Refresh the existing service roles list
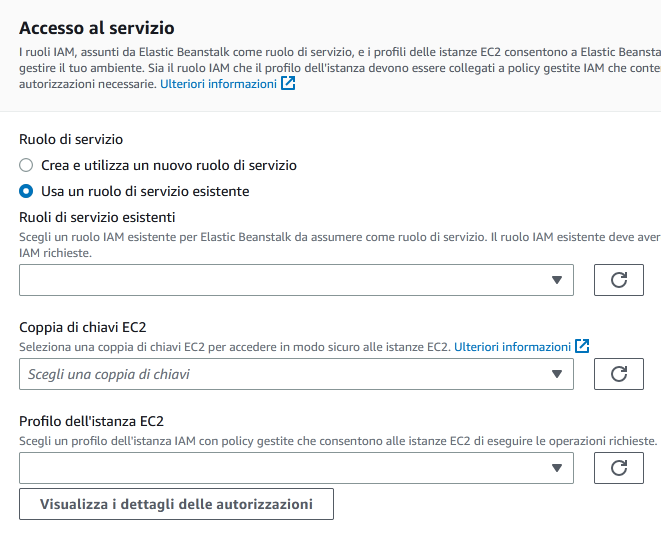661x536 pixels. pyautogui.click(x=618, y=280)
